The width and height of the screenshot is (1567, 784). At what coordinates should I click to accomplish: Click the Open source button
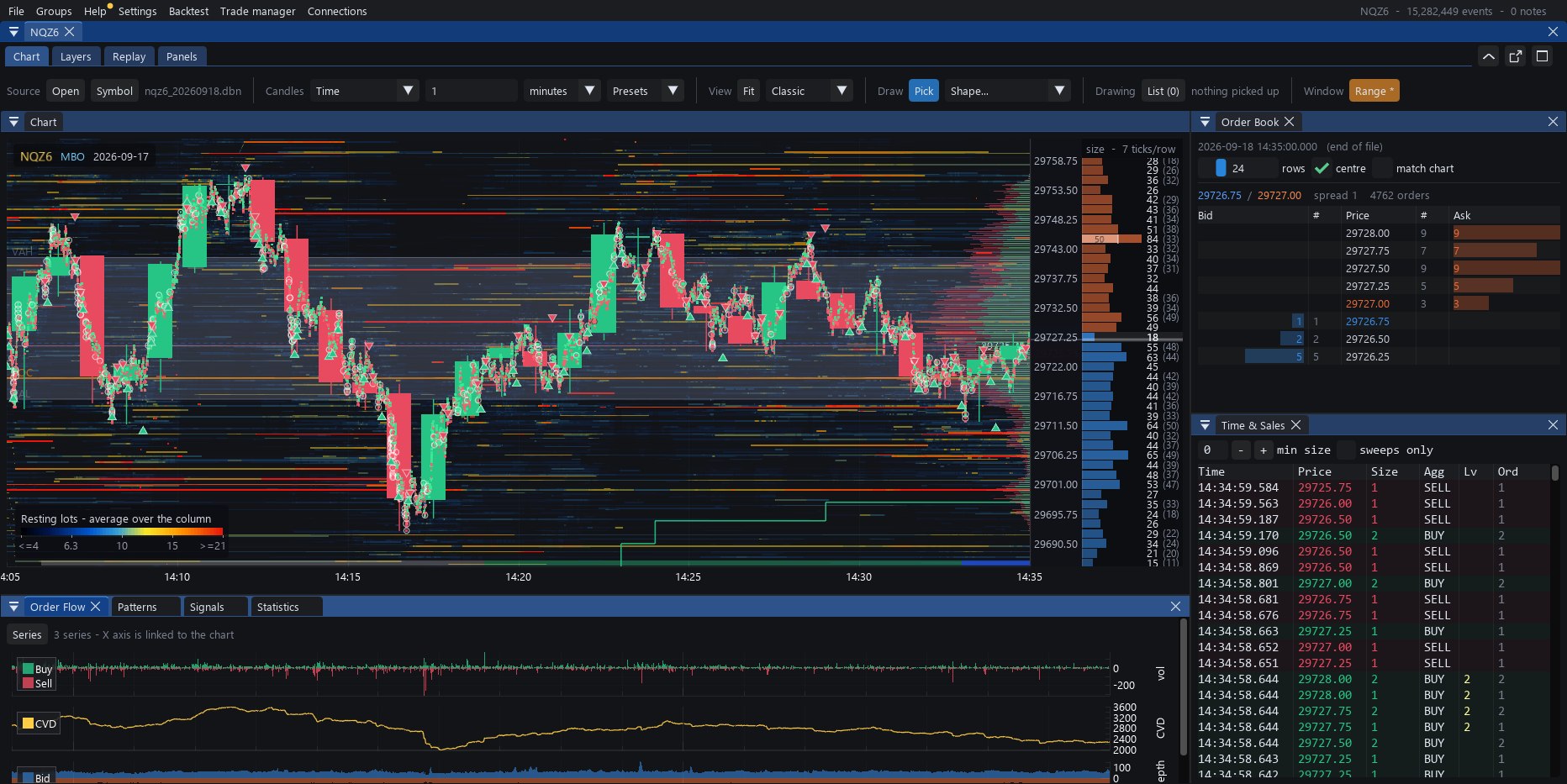point(66,91)
